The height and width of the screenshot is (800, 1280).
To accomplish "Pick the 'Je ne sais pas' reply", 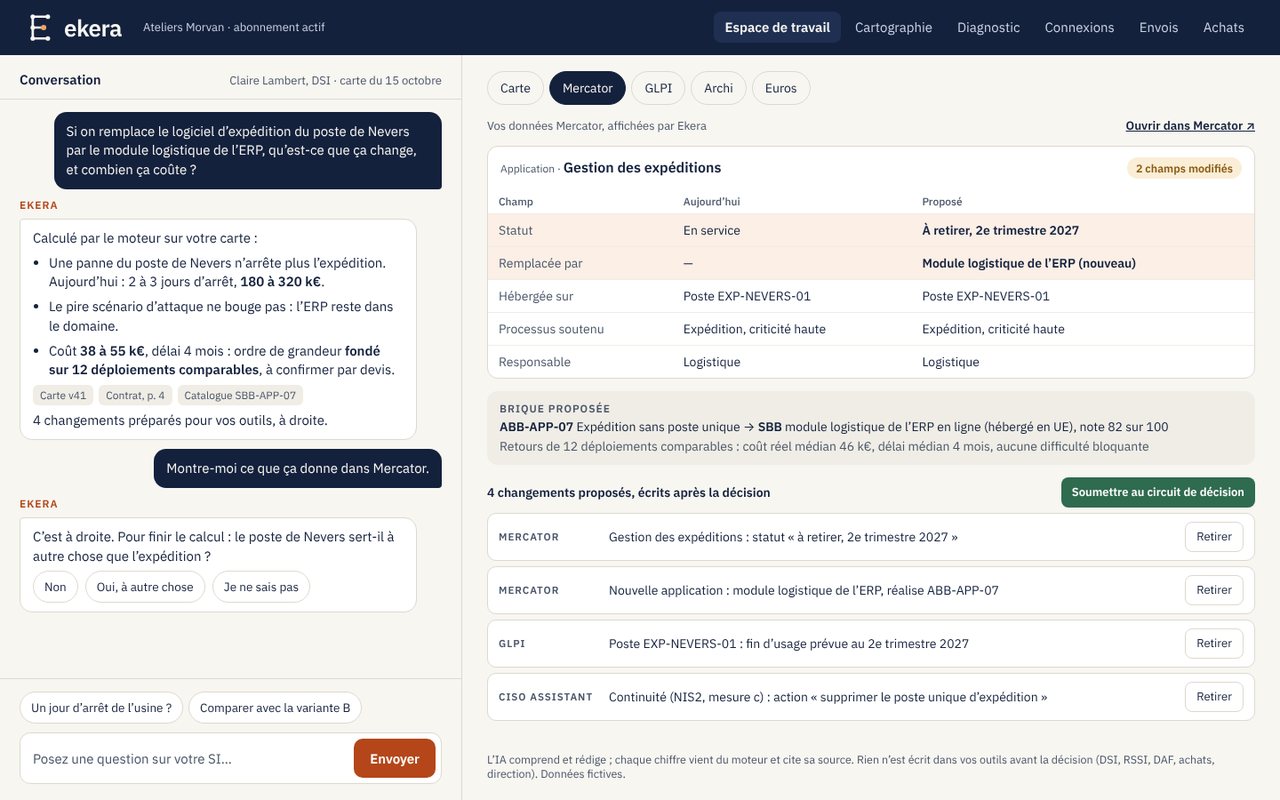I will coord(261,587).
